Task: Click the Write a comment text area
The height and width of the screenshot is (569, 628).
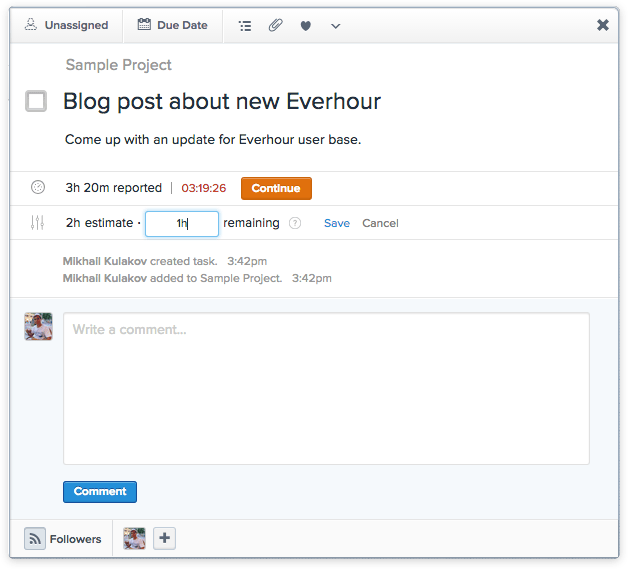Action: (326, 388)
